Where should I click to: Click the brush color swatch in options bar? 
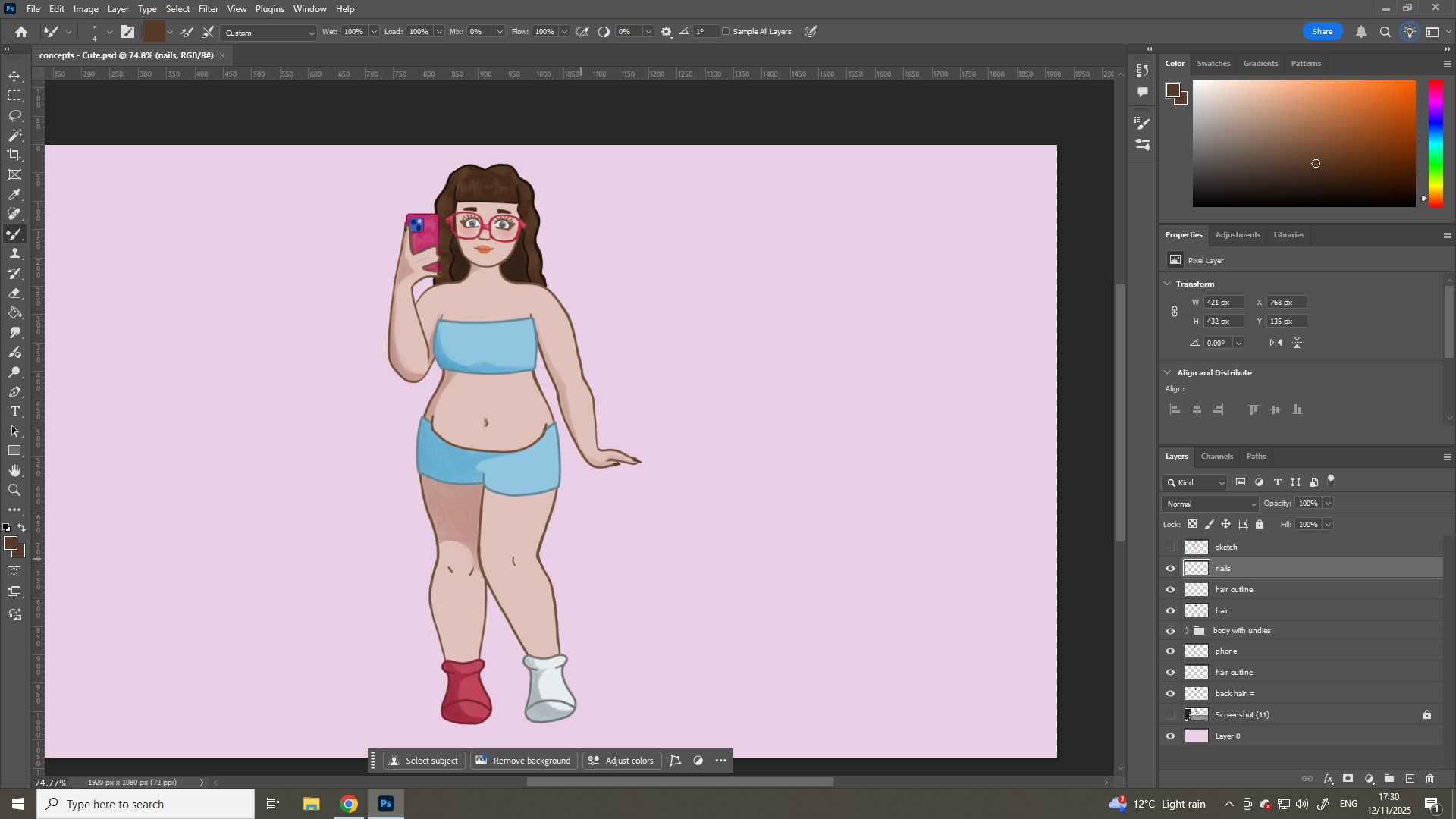pyautogui.click(x=154, y=32)
